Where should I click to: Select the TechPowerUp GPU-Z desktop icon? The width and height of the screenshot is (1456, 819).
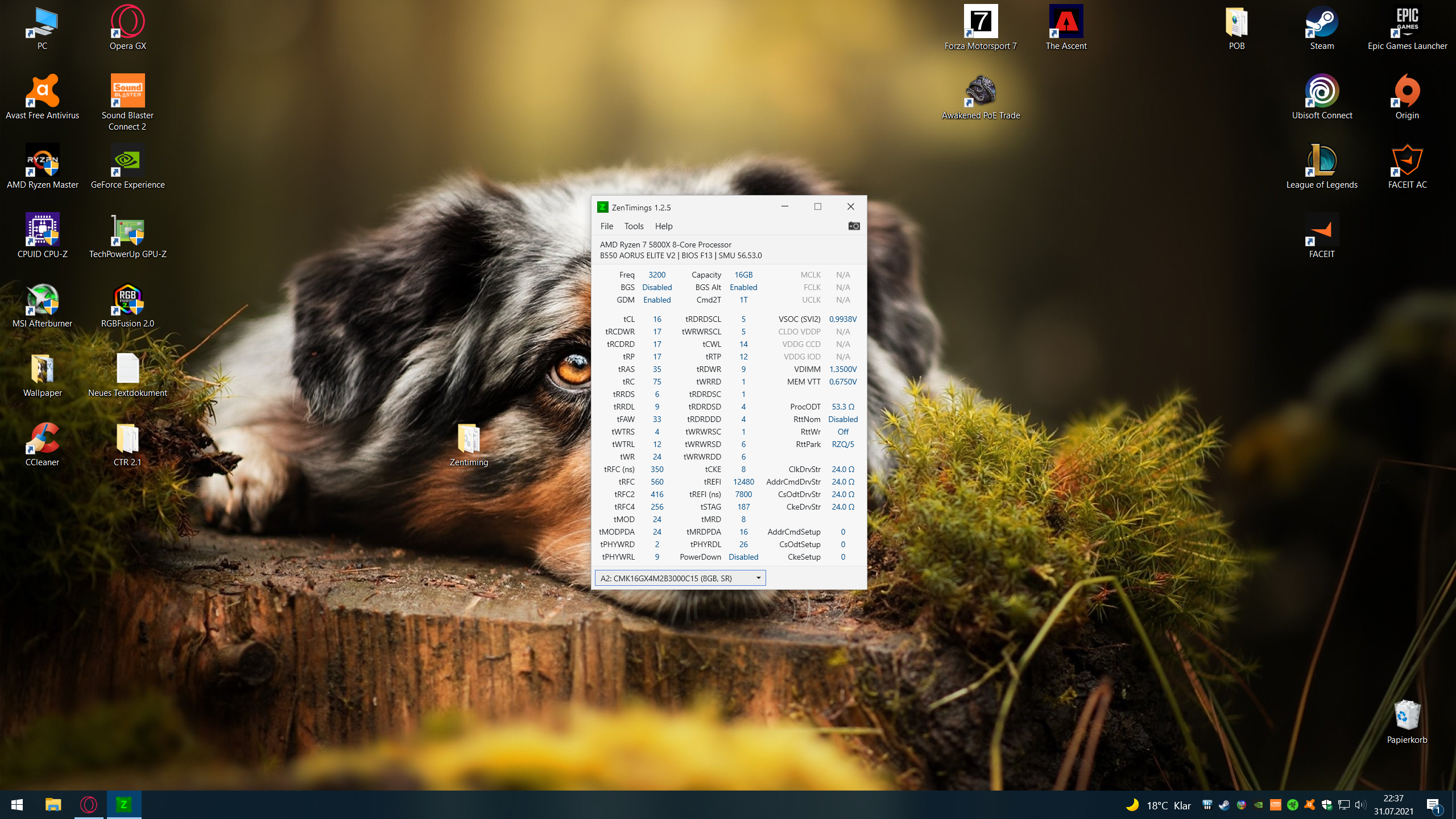128,230
